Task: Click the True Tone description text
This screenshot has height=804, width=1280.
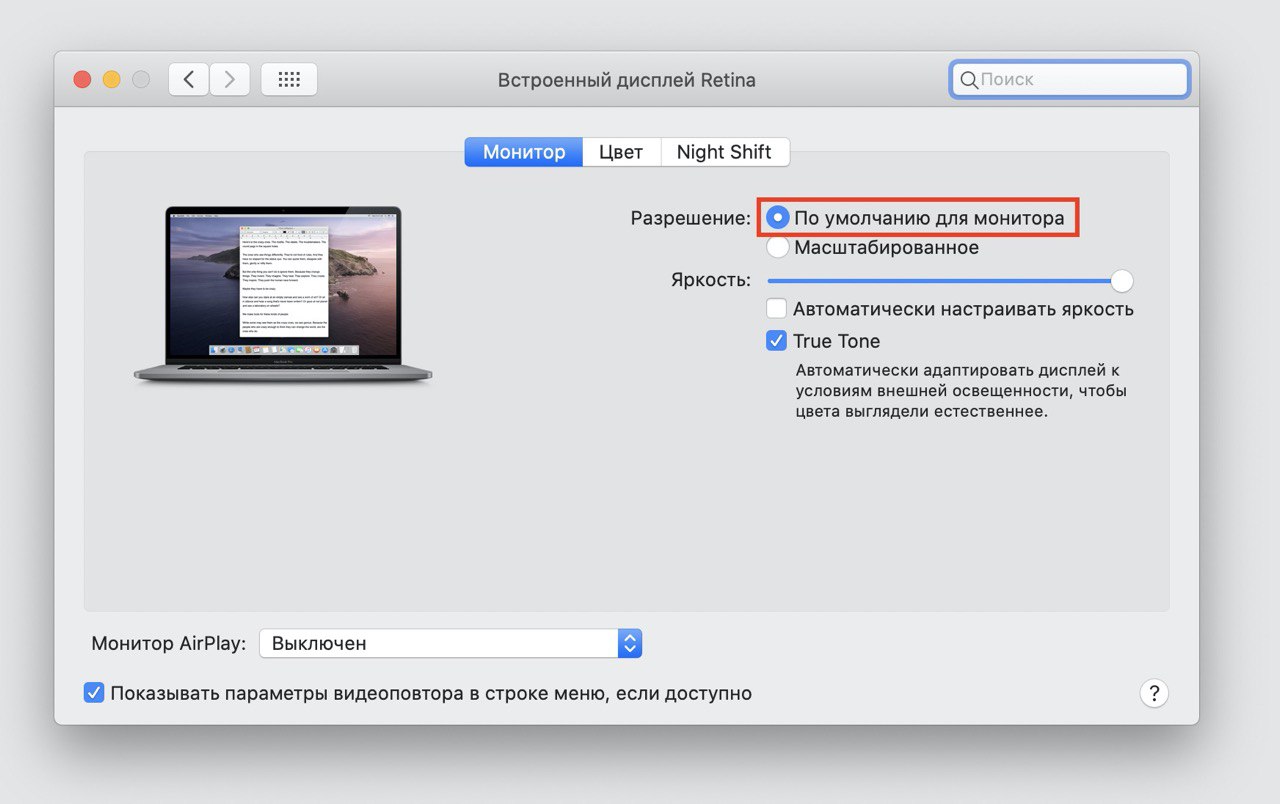Action: 961,390
